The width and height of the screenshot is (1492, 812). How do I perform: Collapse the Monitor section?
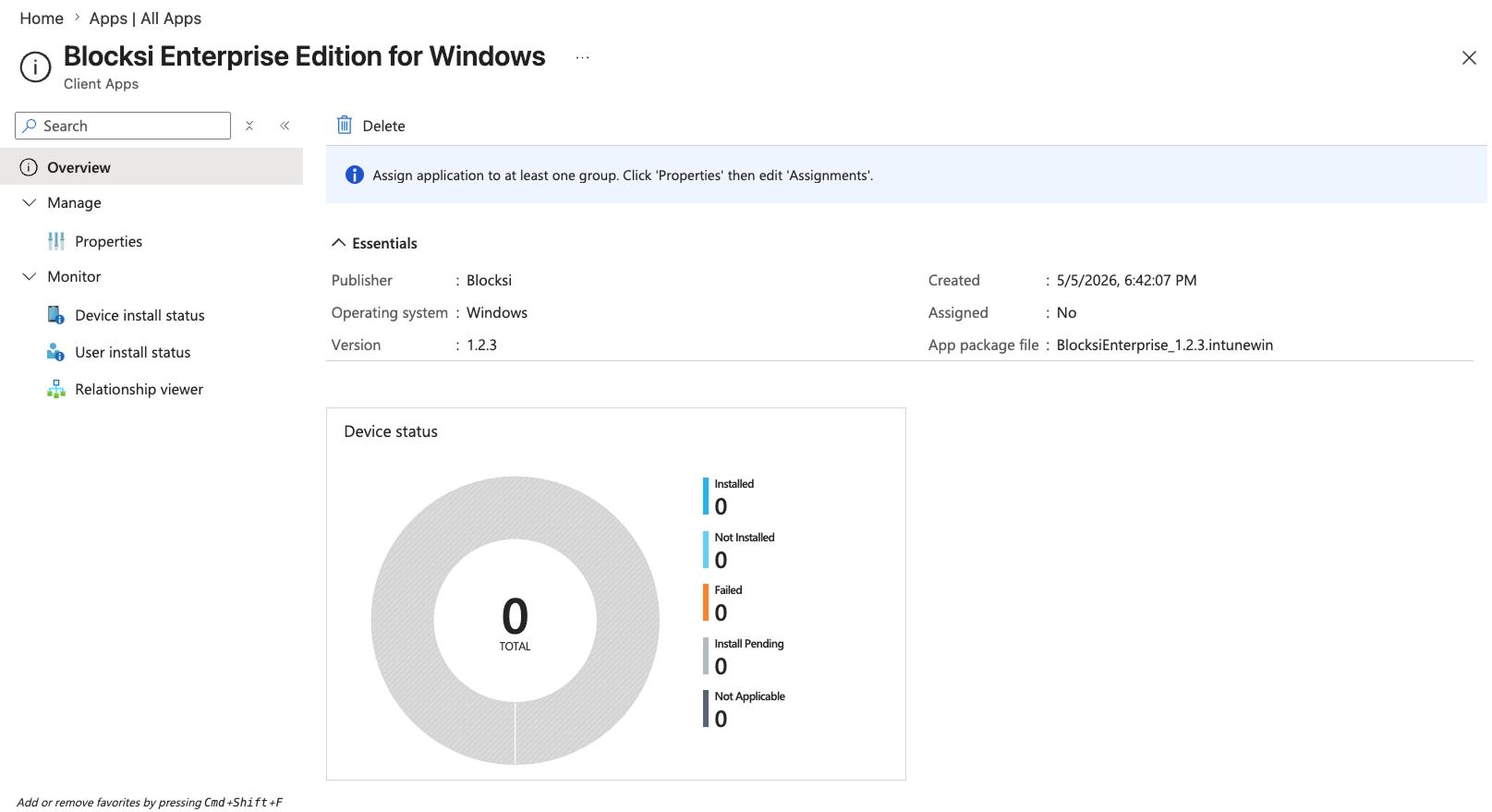30,276
